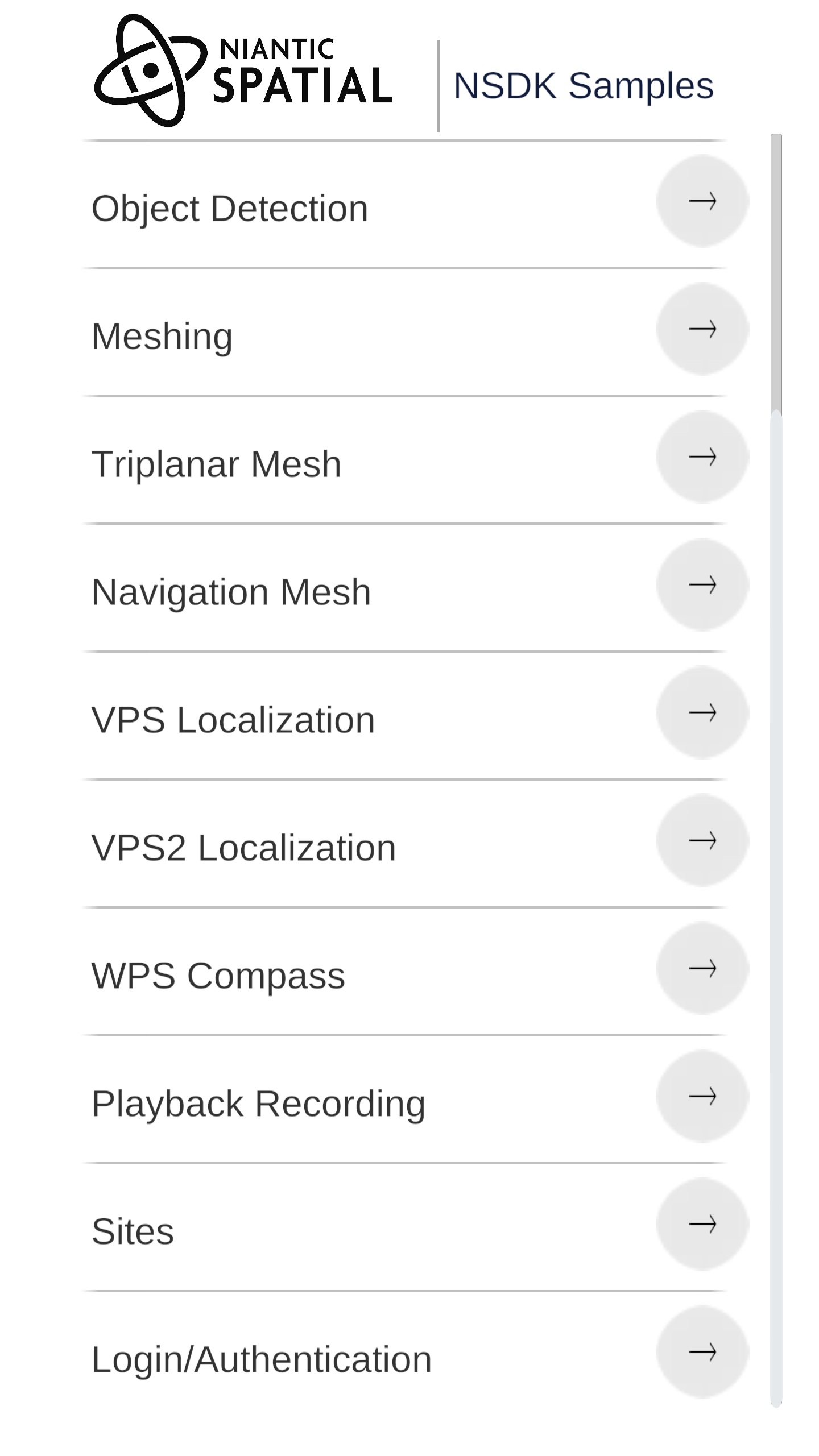Open the Sites arrow button
This screenshot has width=819, height=1456.
coord(702,1224)
